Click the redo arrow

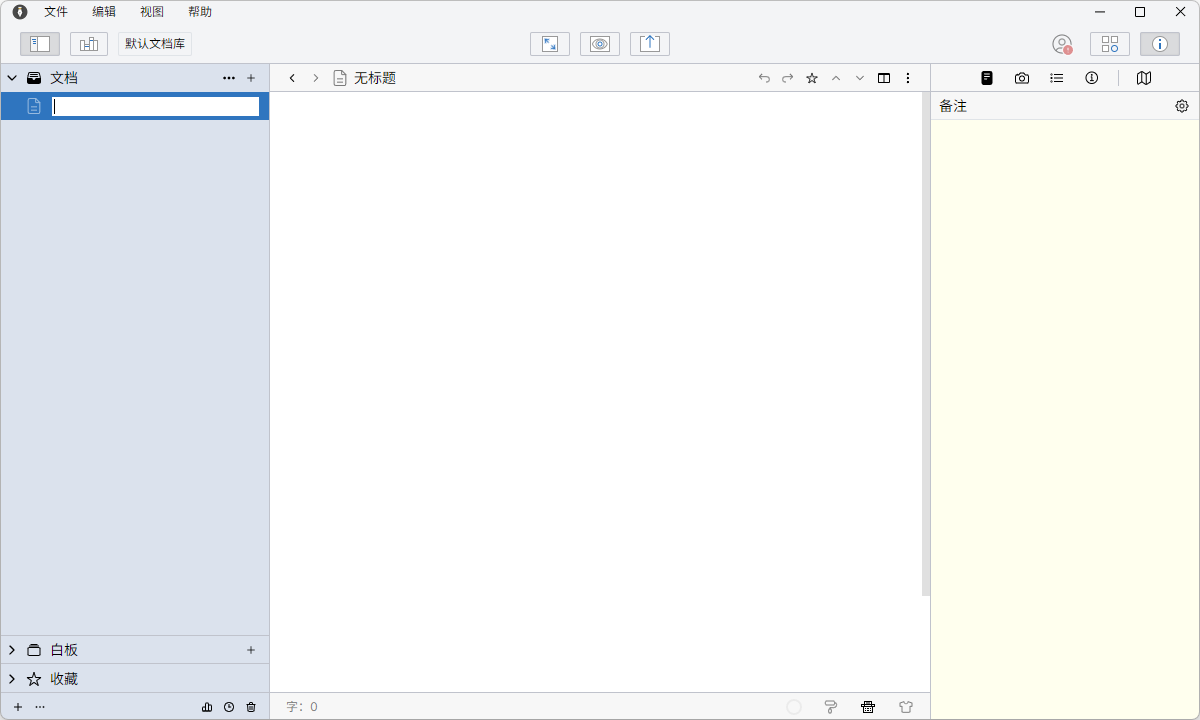pos(788,78)
